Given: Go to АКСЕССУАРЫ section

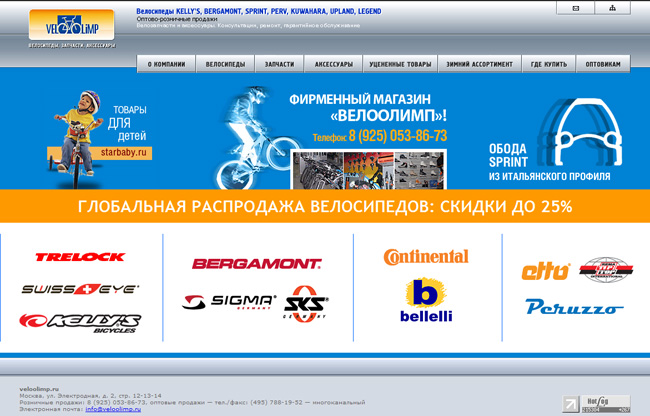Looking at the screenshot, I should [334, 64].
